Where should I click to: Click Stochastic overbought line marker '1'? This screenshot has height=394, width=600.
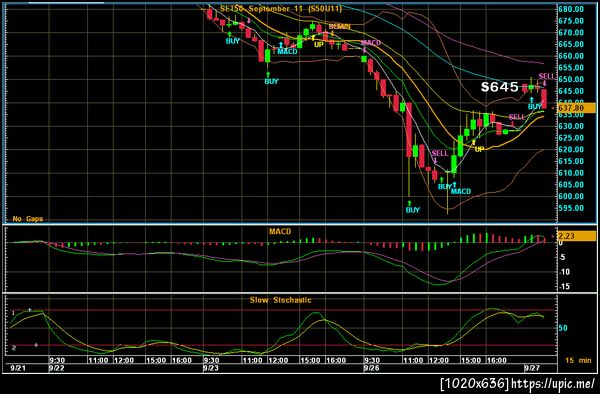pos(13,313)
